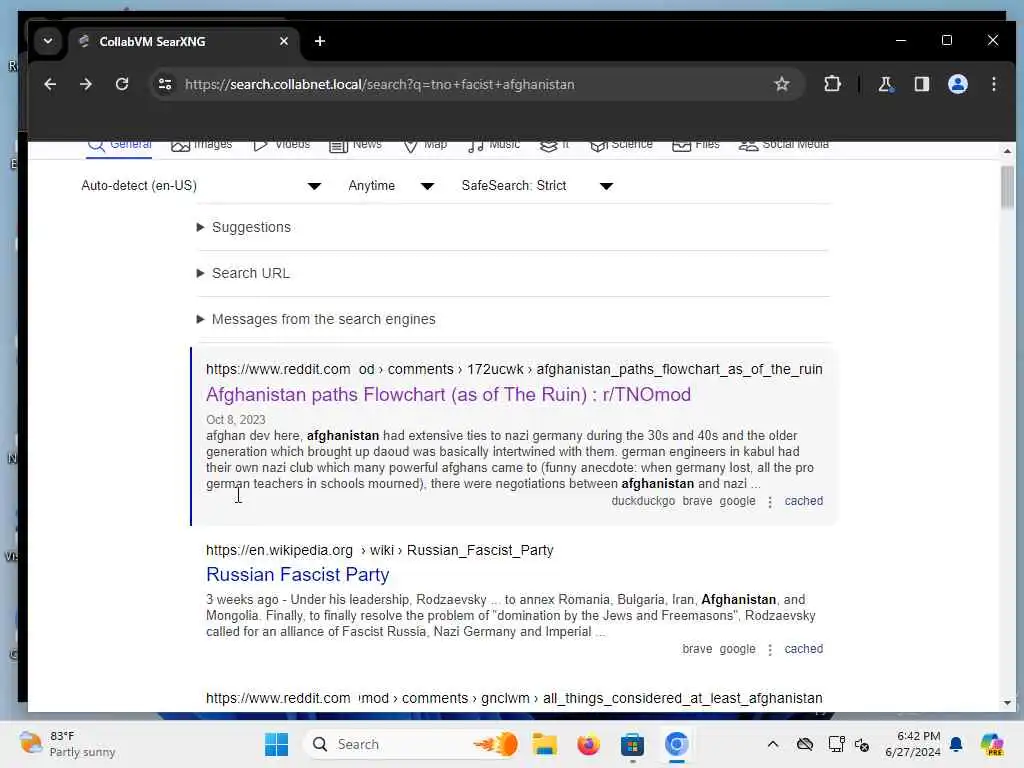Click the vertical scrollbar thumb
This screenshot has width=1024, height=768.
tap(1007, 187)
